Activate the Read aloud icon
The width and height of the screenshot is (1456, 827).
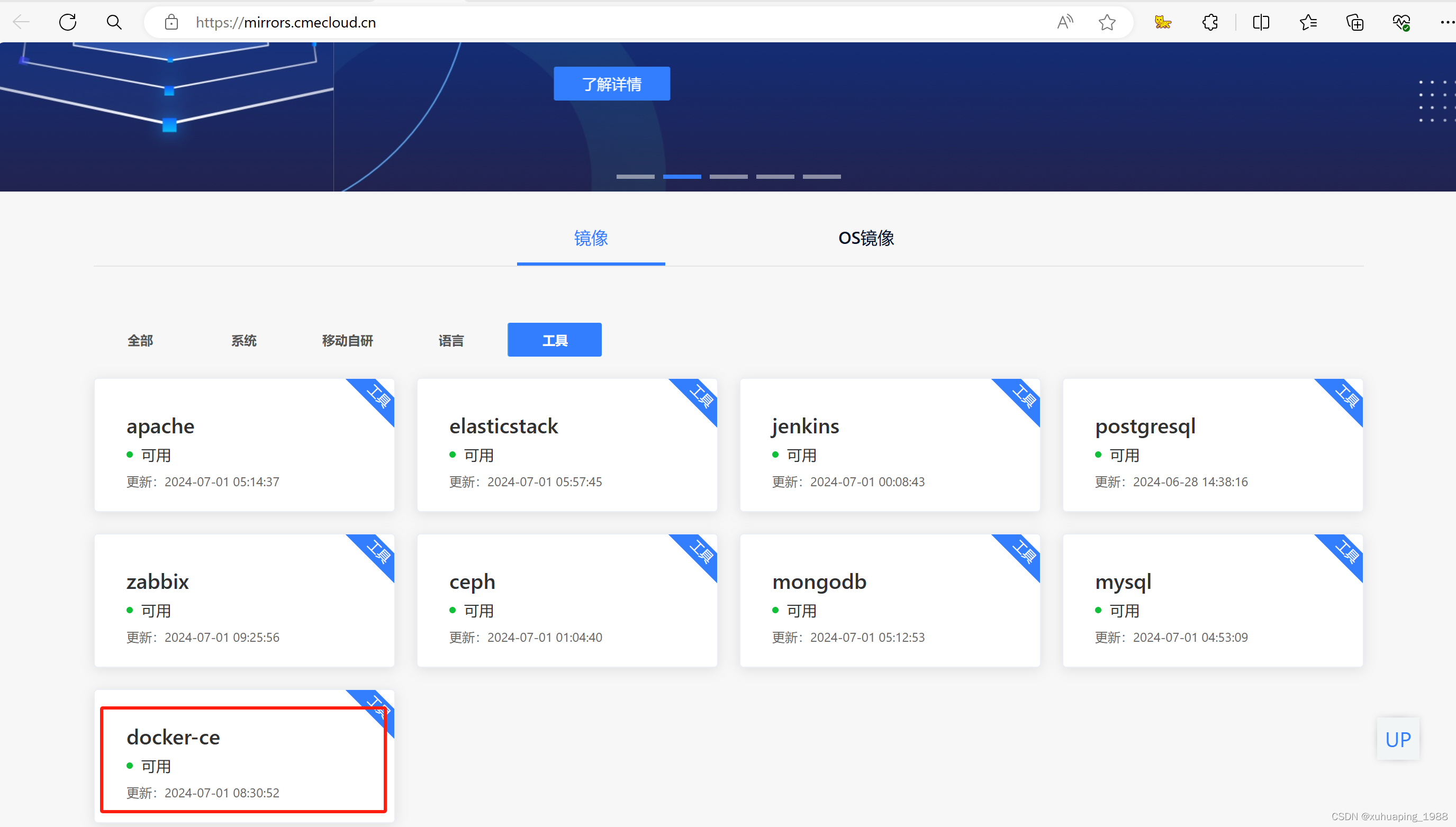(x=1065, y=22)
